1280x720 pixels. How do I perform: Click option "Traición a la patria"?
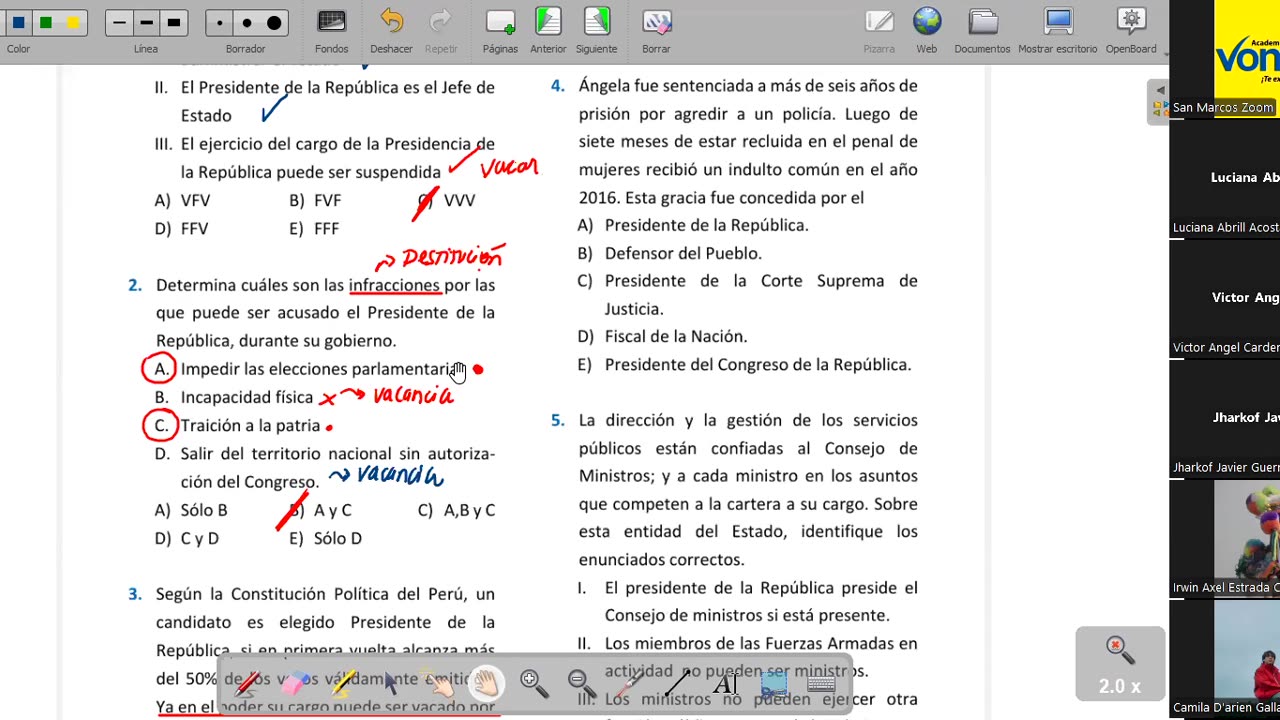point(250,426)
